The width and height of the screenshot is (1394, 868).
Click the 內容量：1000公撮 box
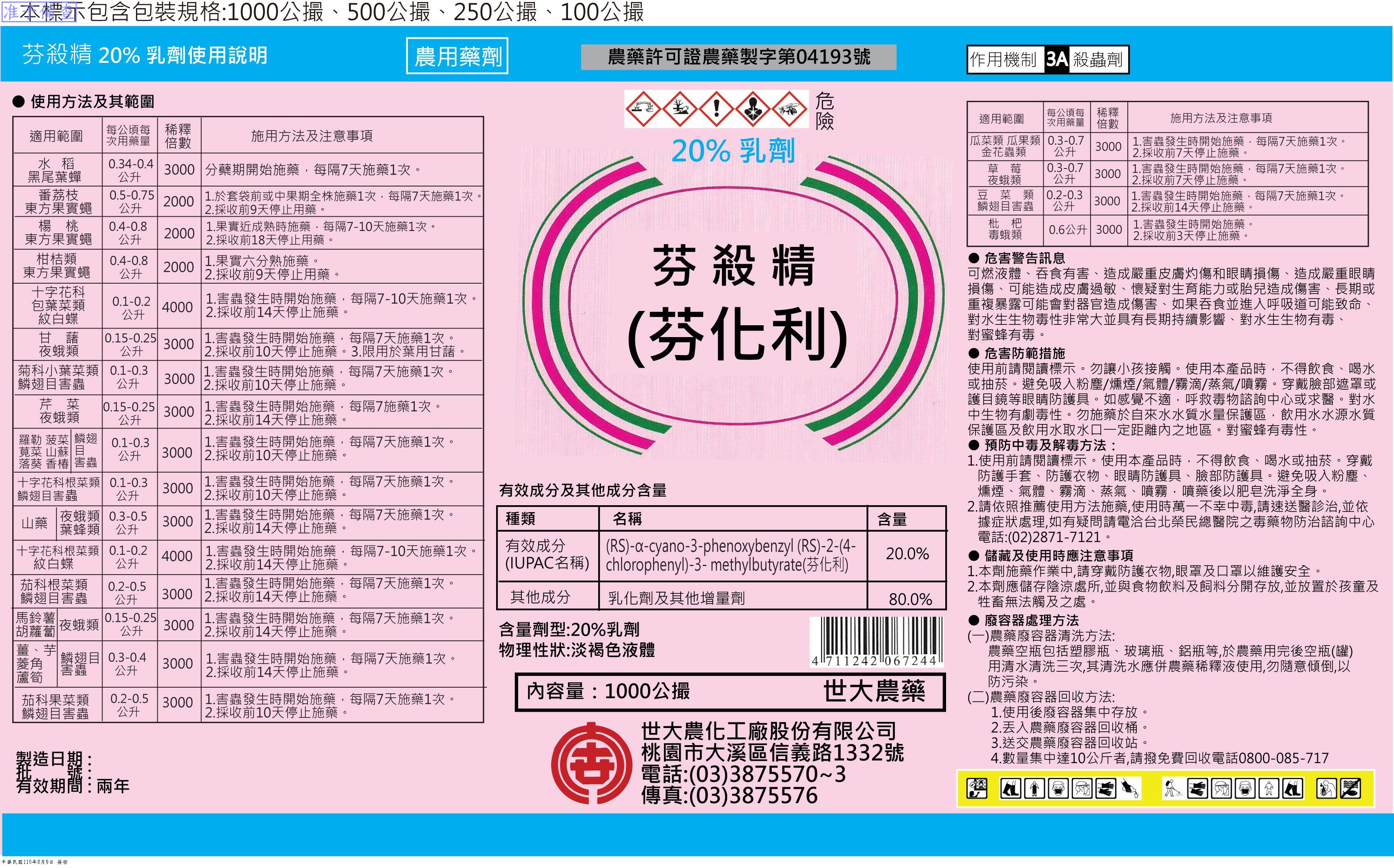pyautogui.click(x=730, y=692)
